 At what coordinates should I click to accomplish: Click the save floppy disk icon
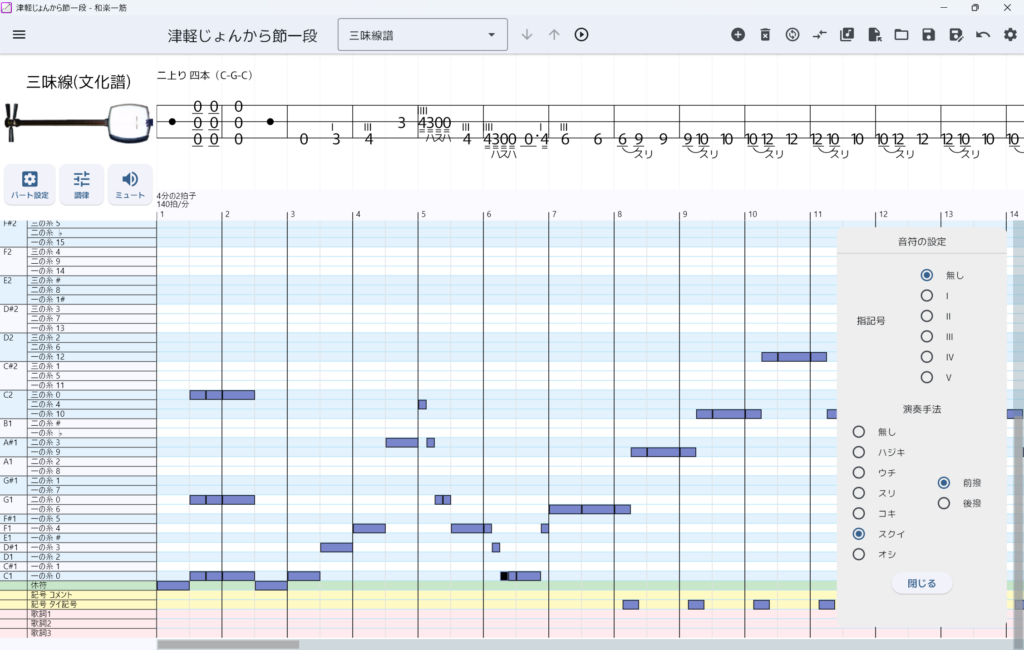click(928, 35)
